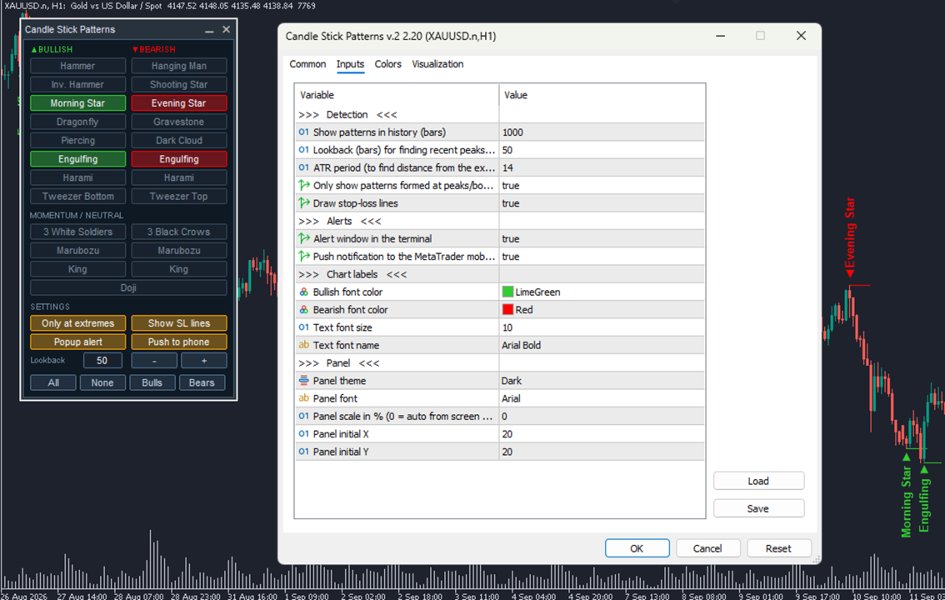The width and height of the screenshot is (945, 600).
Task: Enable Hammer pattern detection
Action: point(78,66)
